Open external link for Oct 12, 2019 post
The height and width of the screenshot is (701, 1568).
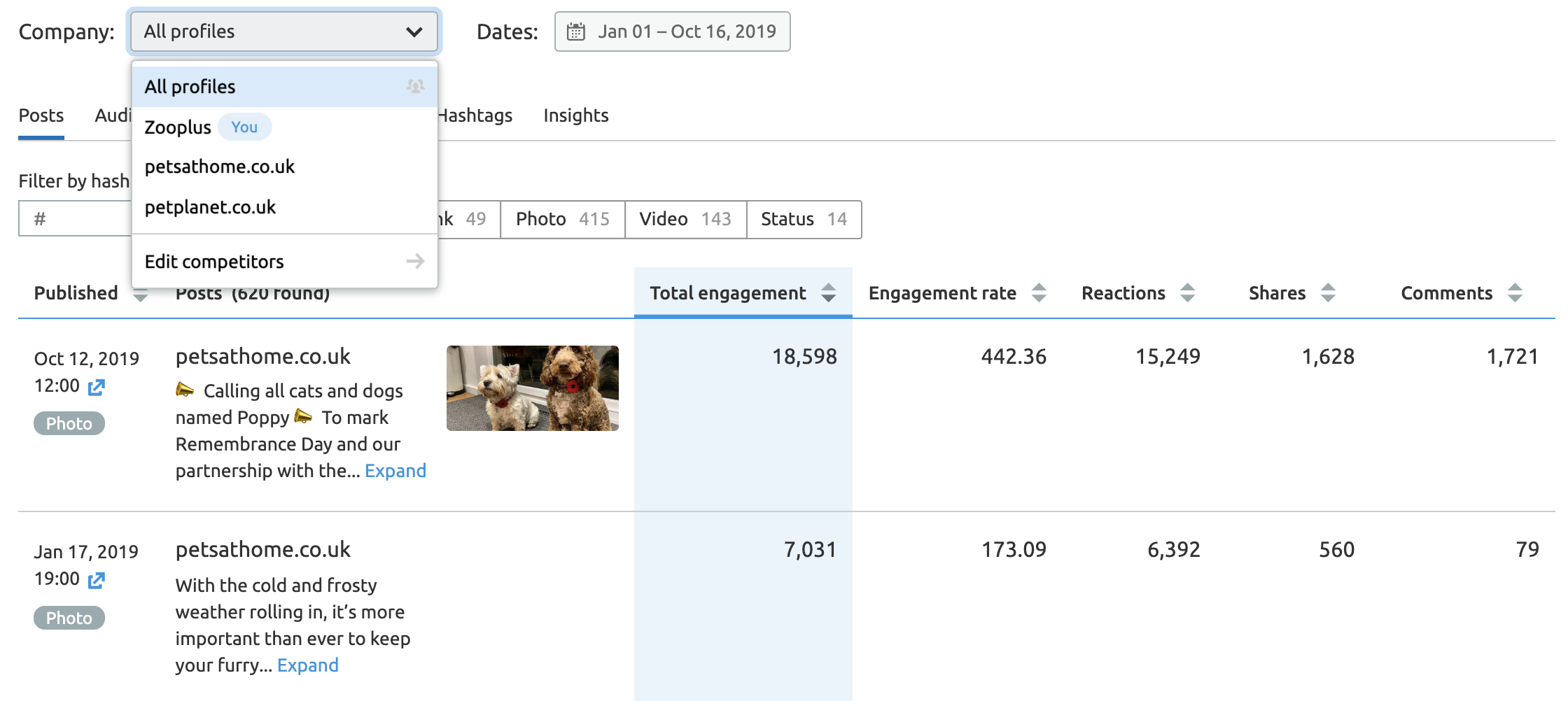point(97,387)
